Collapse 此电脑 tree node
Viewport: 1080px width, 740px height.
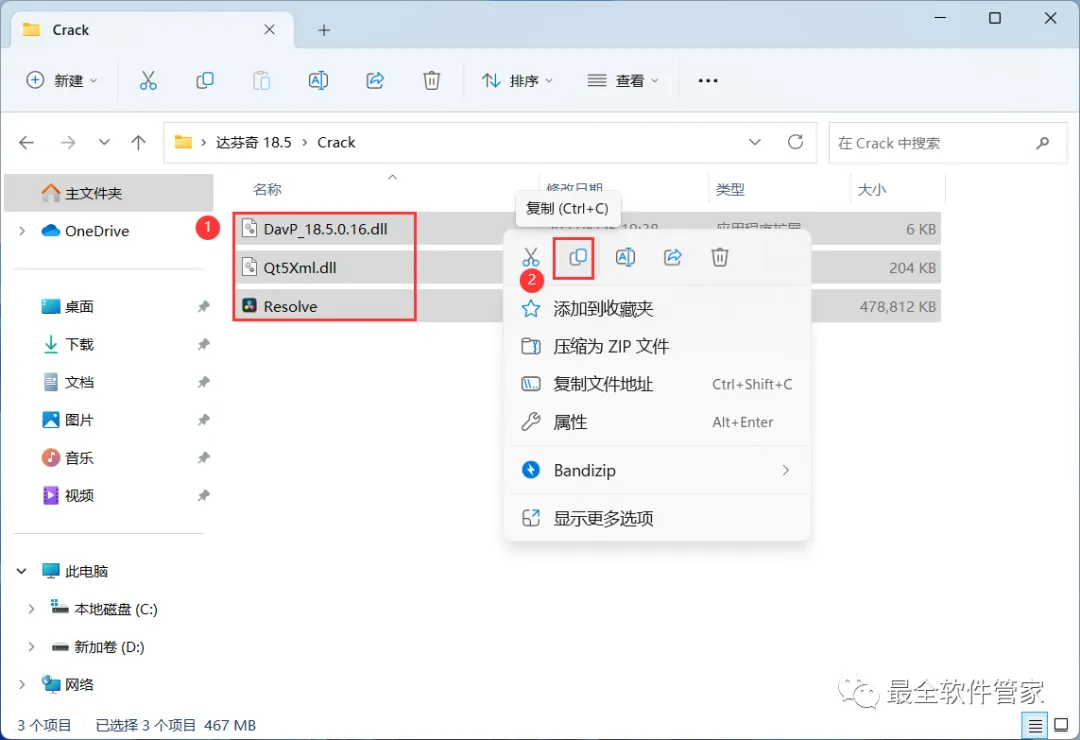click(x=21, y=571)
